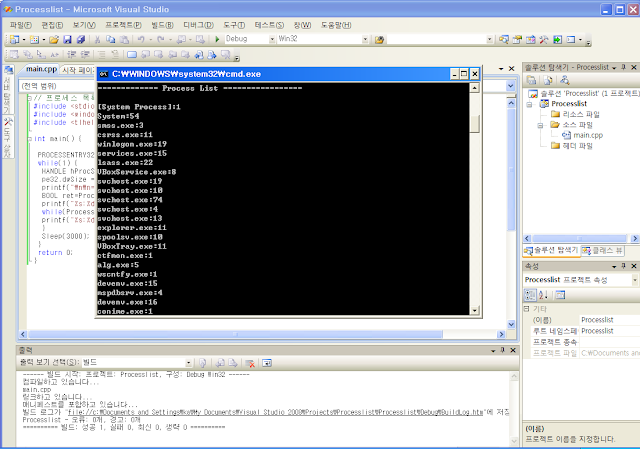Screen dimensions: 640x449
Task: Click the Save All icon
Action: 81,39
